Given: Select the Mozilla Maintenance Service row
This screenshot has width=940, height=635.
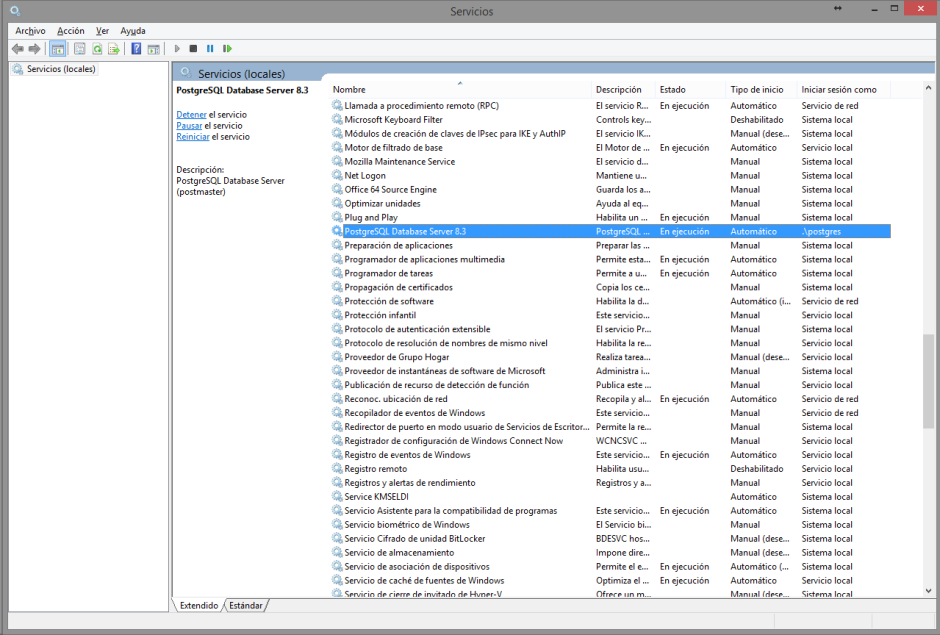Looking at the screenshot, I should [399, 162].
